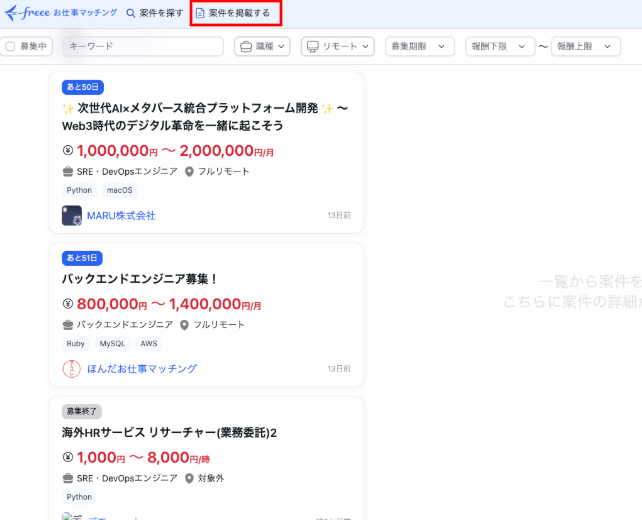Click the briefcase icon beside バックエンドエンジニア

[x=68, y=325]
